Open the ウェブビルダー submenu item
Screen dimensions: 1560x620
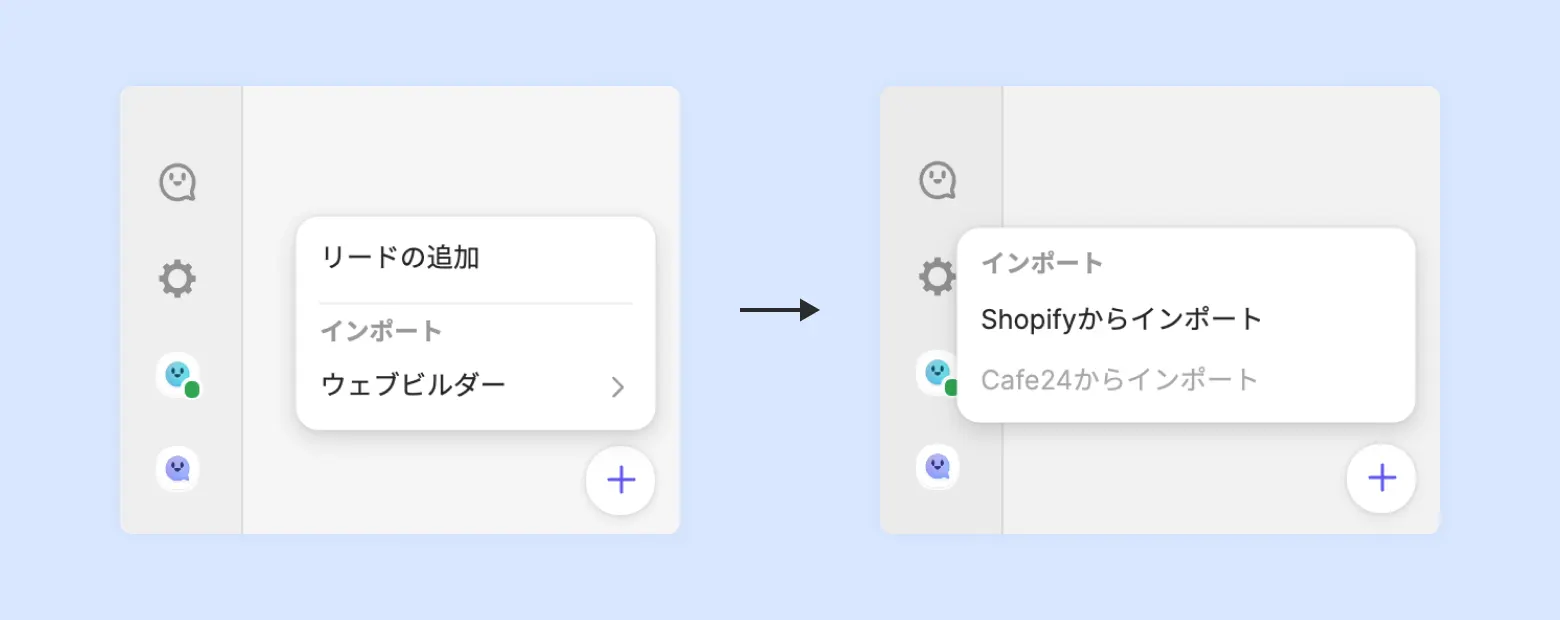point(413,384)
